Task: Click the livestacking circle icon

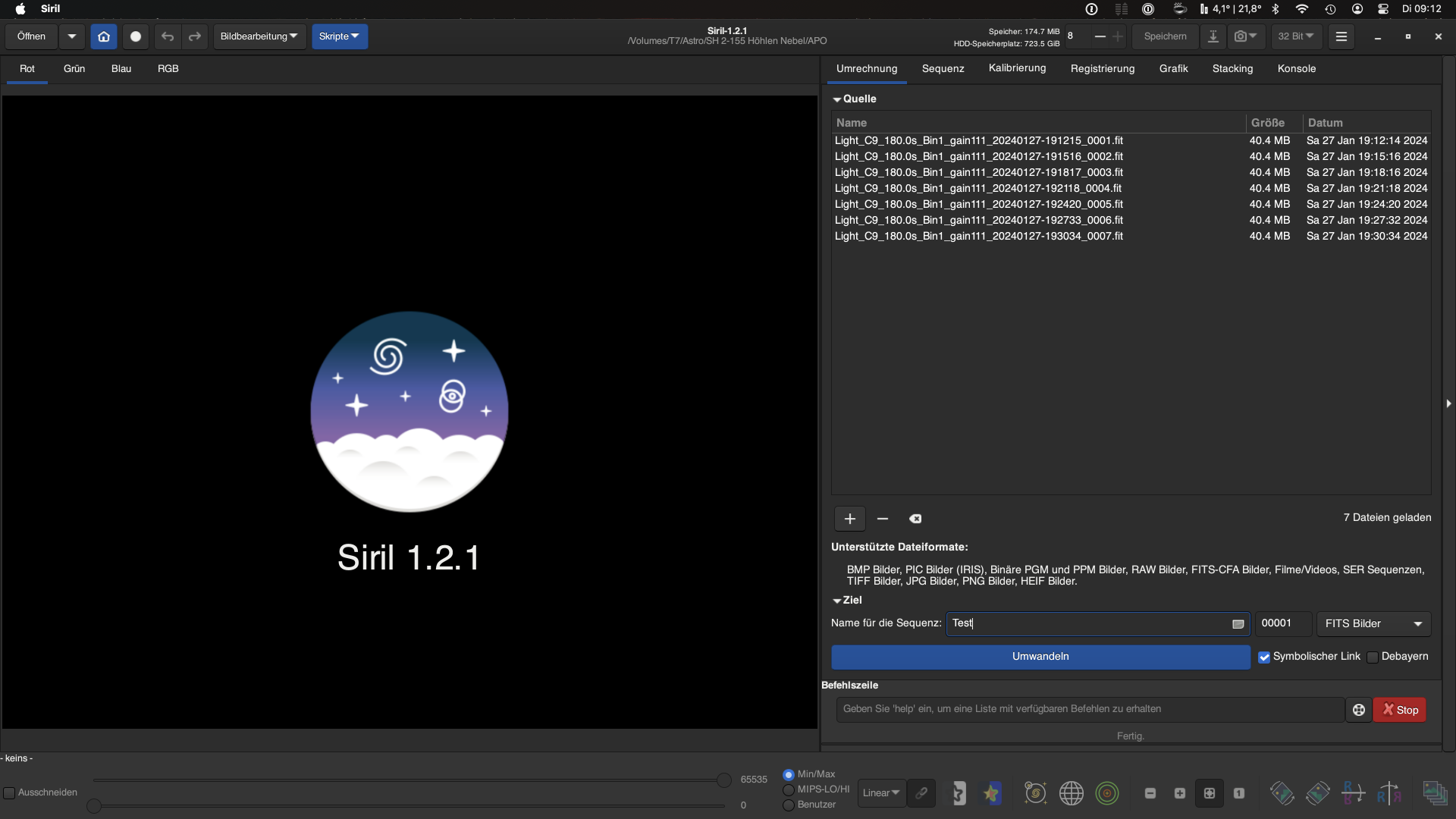Action: pyautogui.click(x=136, y=36)
